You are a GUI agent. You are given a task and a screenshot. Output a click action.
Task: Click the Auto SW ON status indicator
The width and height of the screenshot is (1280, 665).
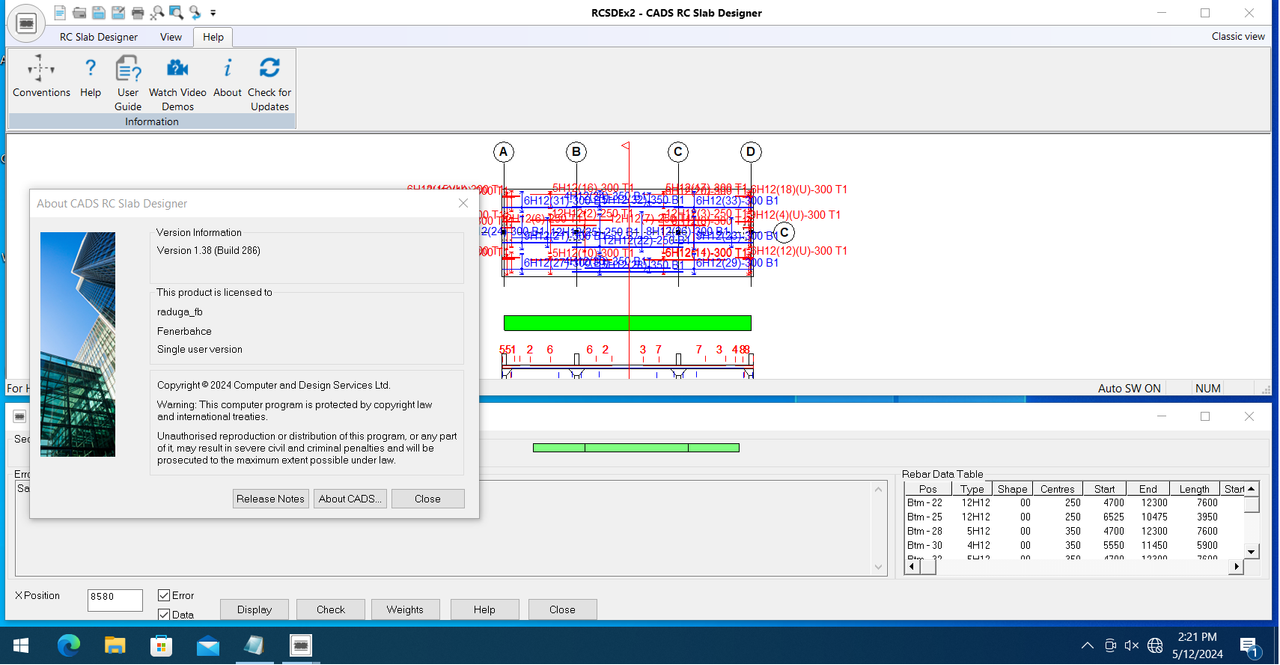[1129, 388]
